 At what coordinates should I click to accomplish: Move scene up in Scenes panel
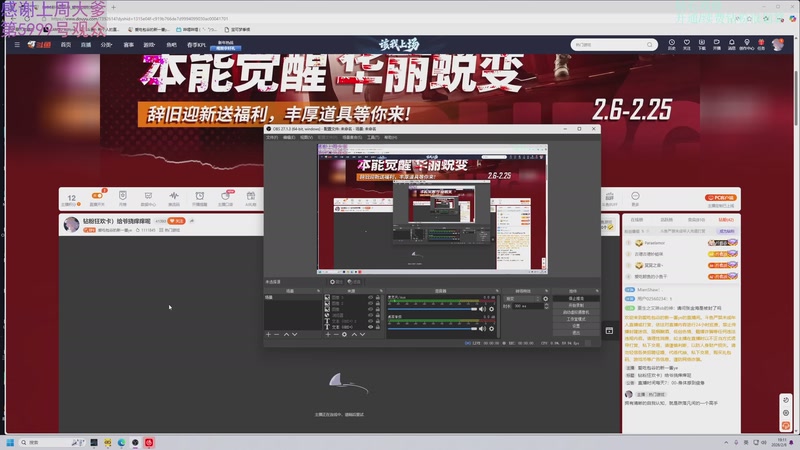[286, 335]
